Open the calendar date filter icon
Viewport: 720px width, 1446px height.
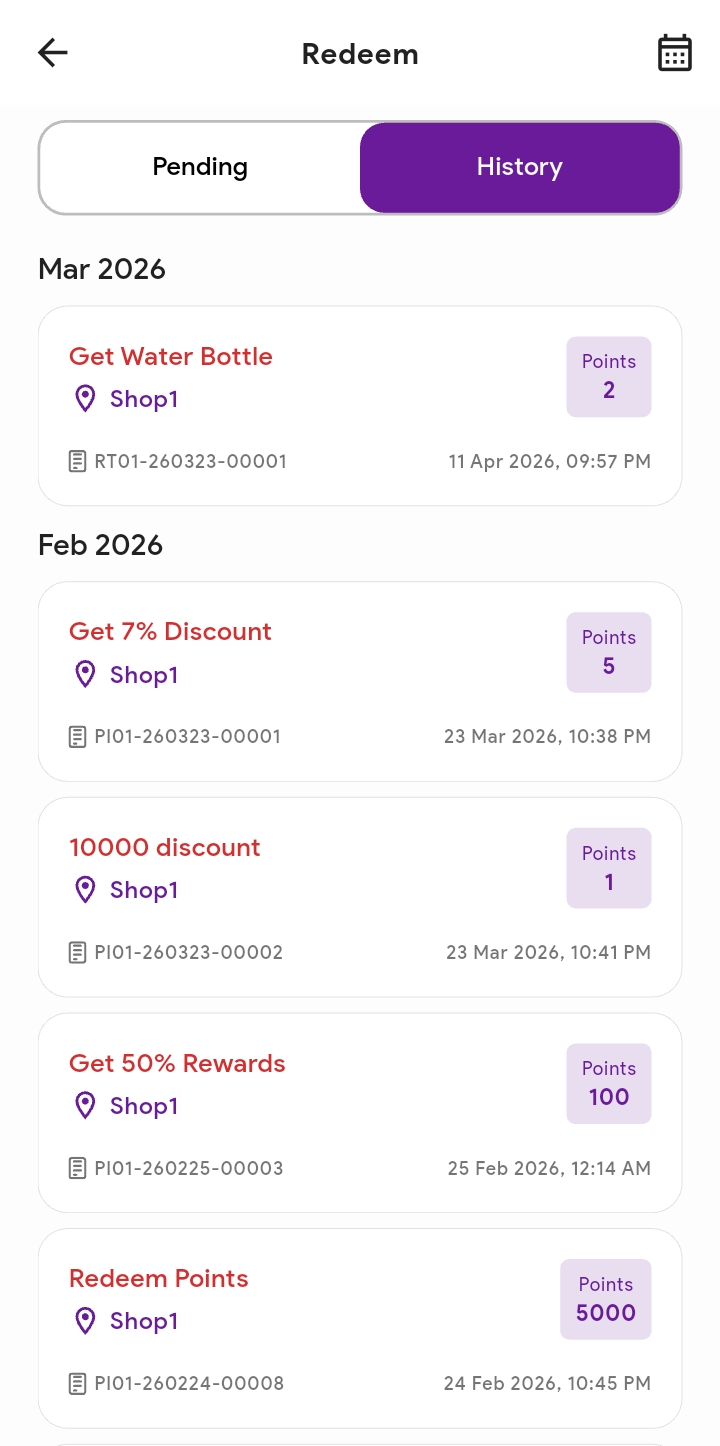pos(674,53)
